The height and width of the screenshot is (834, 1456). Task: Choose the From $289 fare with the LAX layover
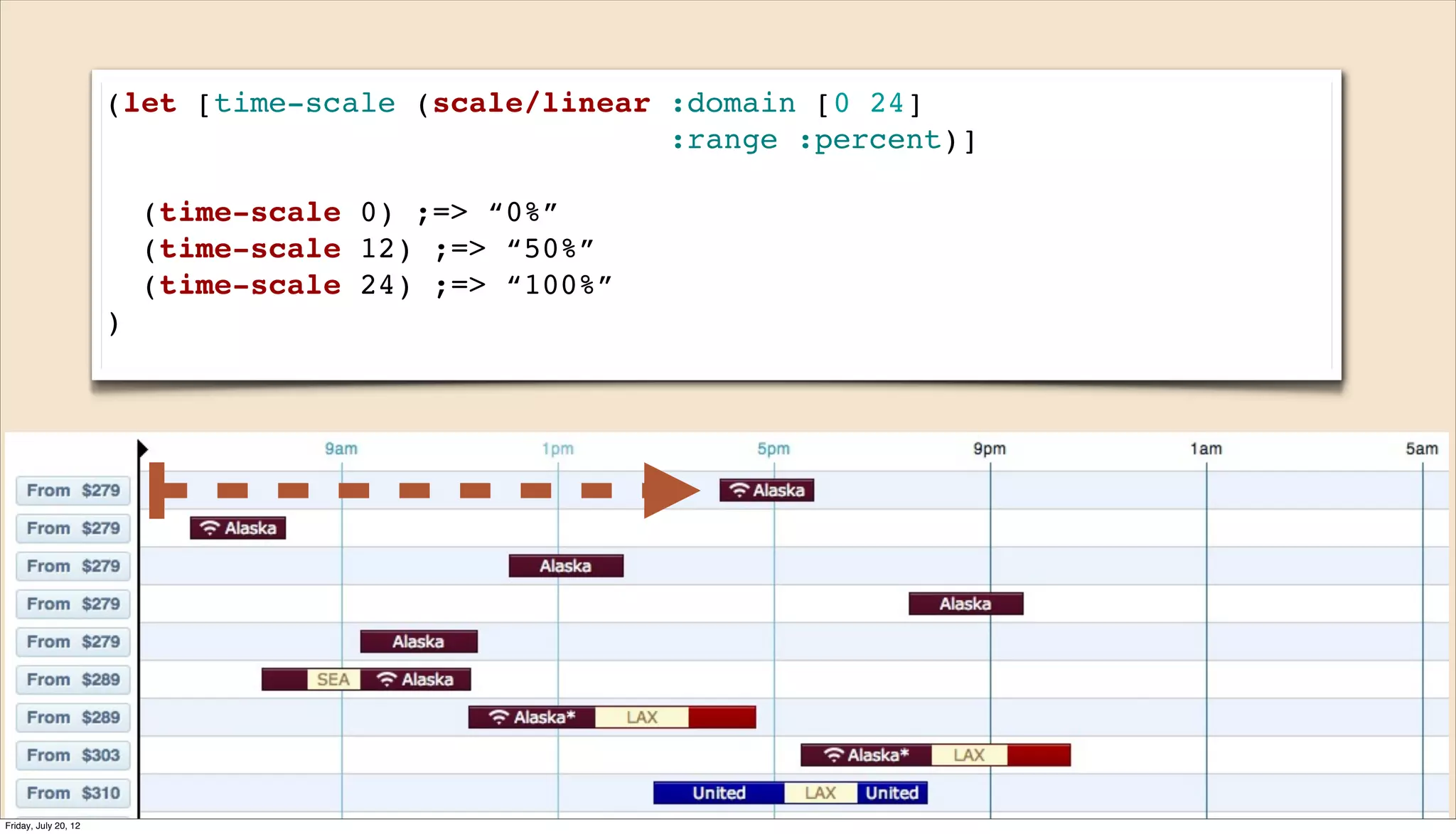(73, 717)
